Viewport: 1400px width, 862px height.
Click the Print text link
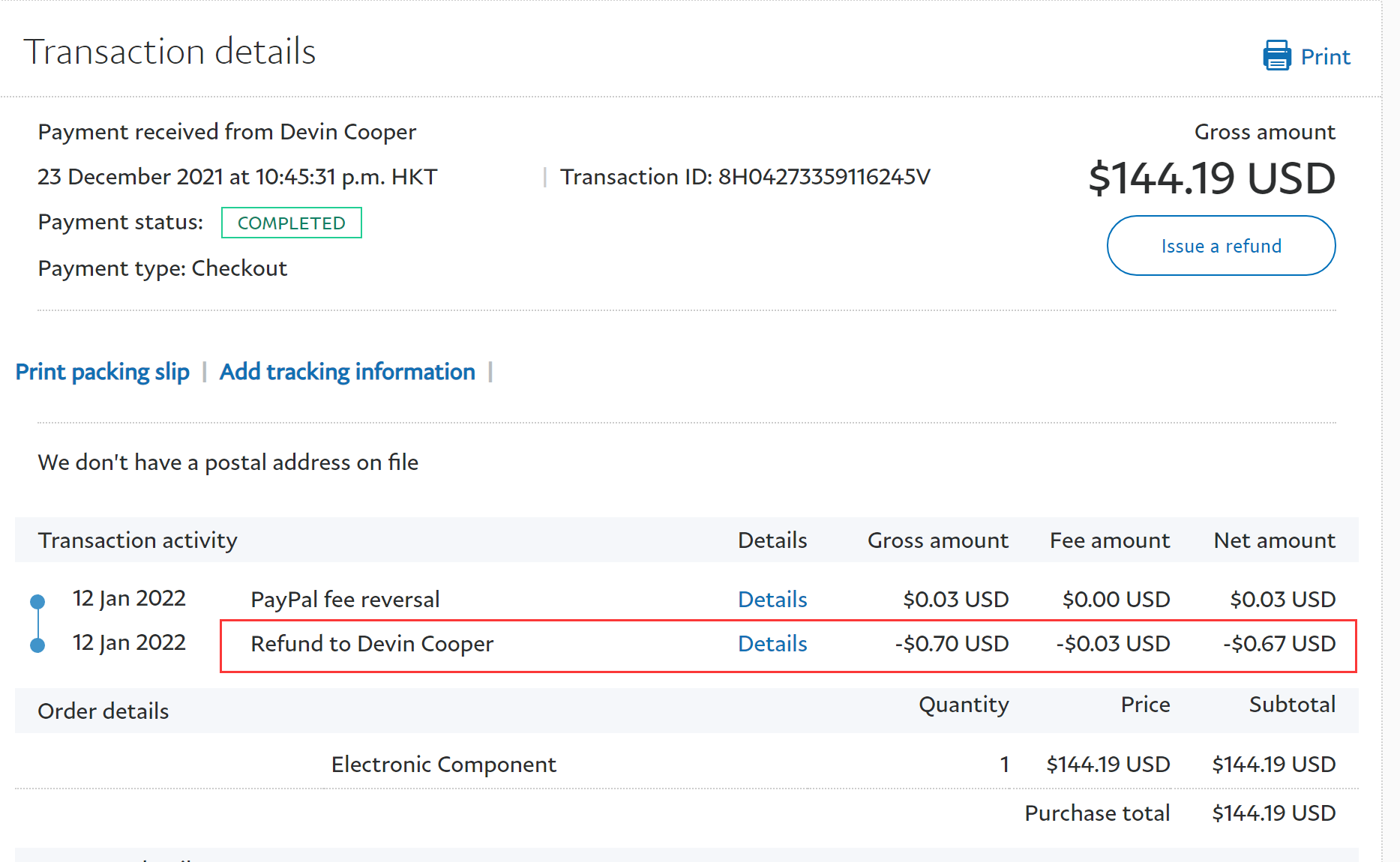[x=1325, y=57]
